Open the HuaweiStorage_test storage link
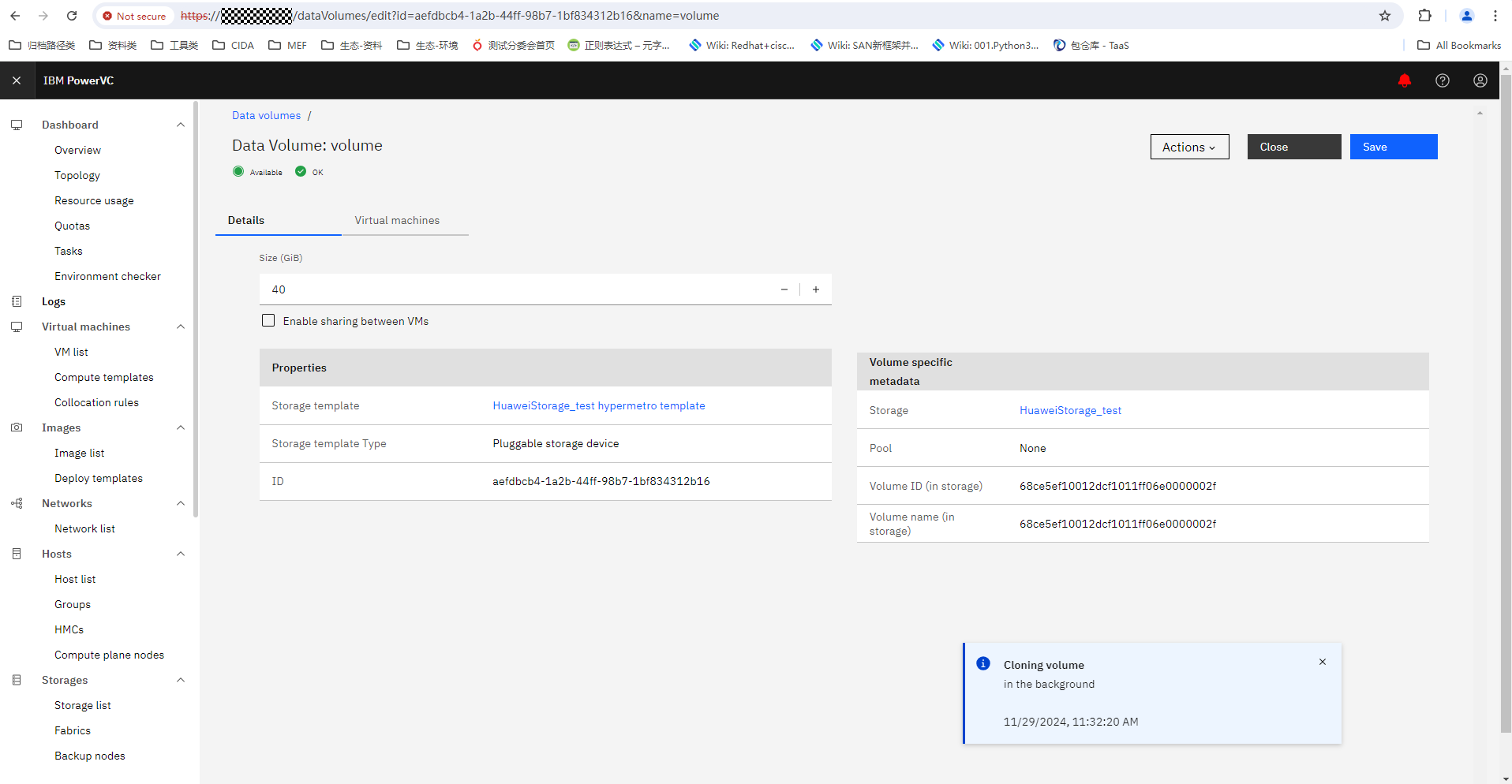Viewport: 1512px width, 784px height. (x=1070, y=410)
